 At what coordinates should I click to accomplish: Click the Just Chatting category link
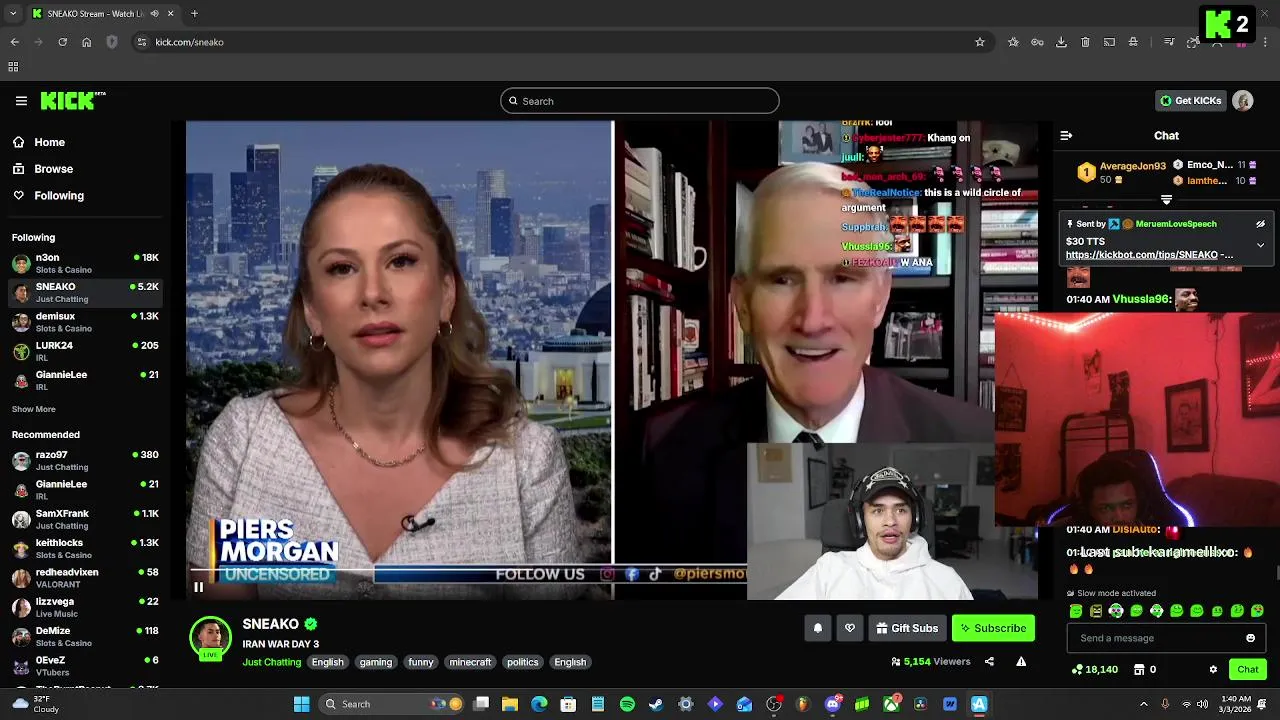point(271,662)
